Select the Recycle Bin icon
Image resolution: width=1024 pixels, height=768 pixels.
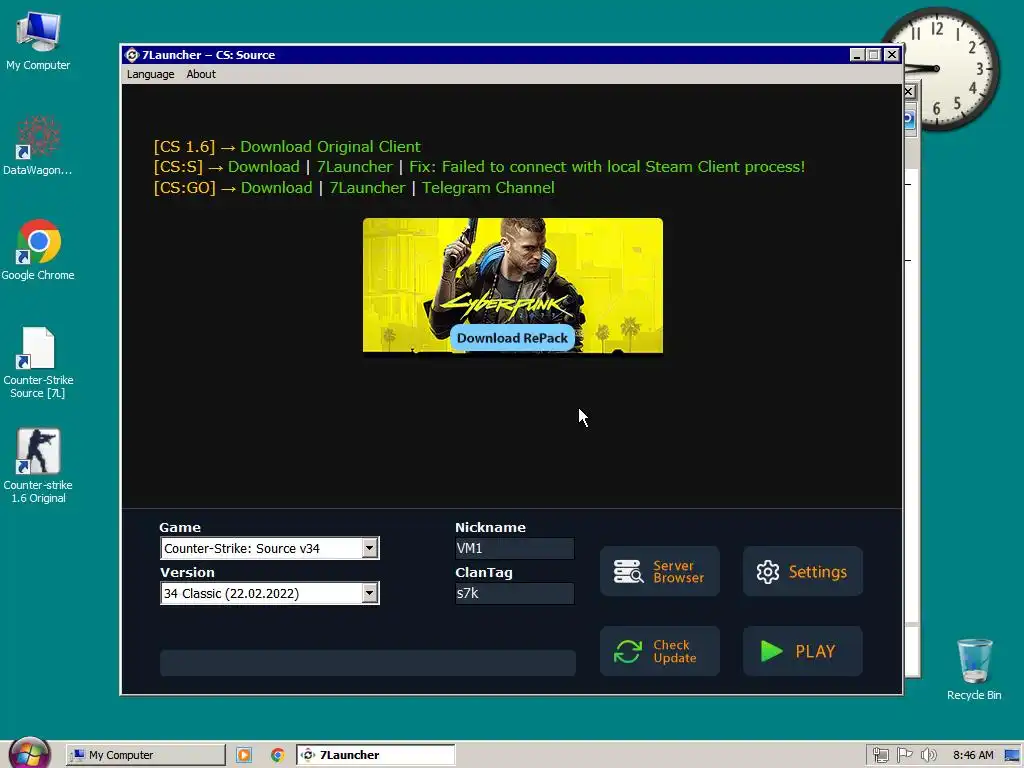974,669
